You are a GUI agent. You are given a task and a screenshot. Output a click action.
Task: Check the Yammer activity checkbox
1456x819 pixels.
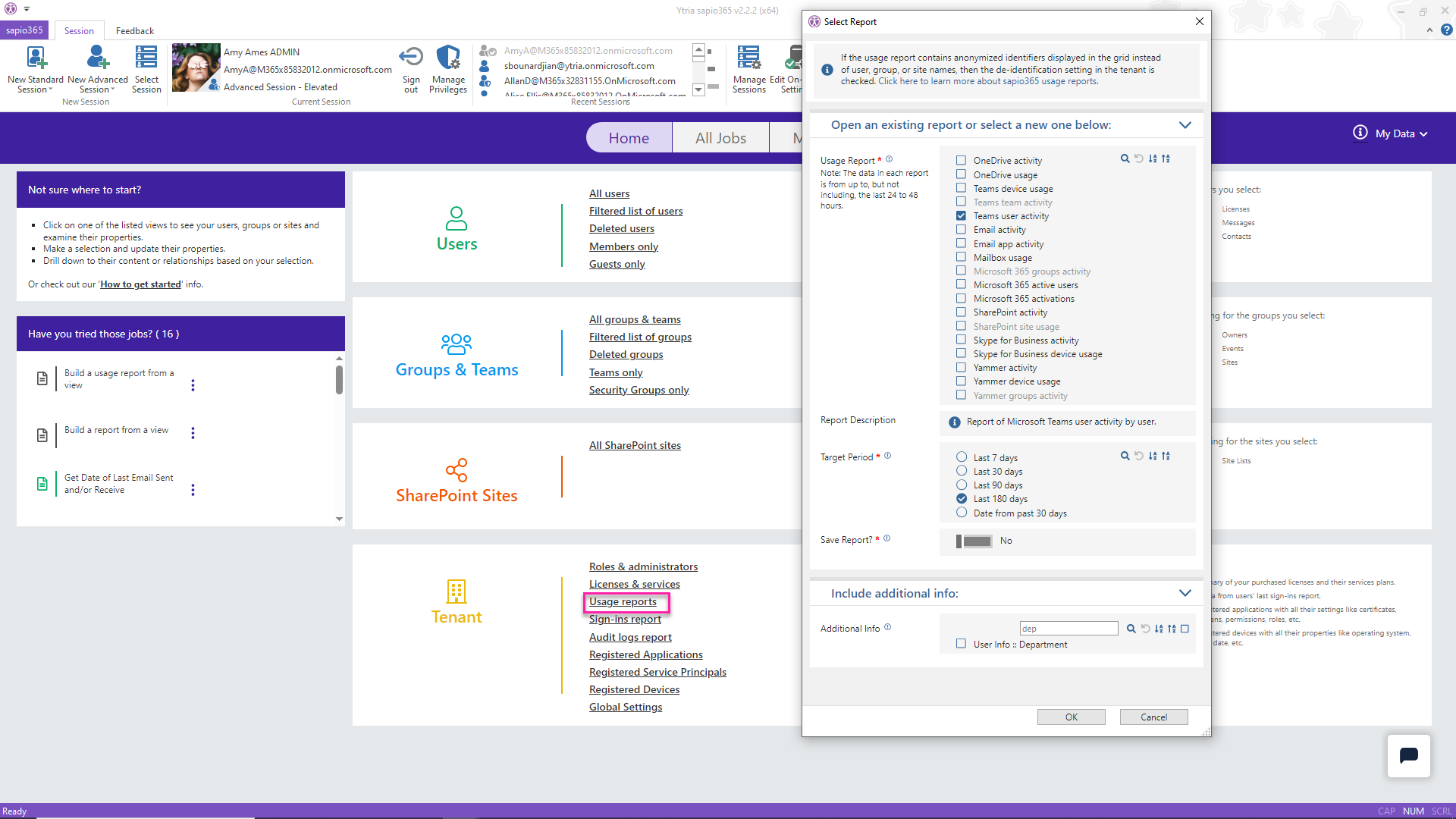click(961, 368)
